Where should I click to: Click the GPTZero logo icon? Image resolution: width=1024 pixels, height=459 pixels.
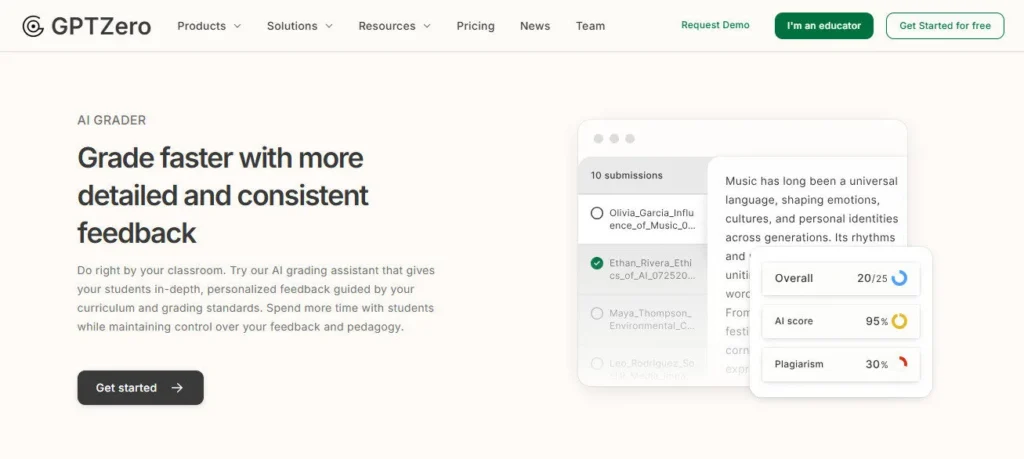coord(33,26)
